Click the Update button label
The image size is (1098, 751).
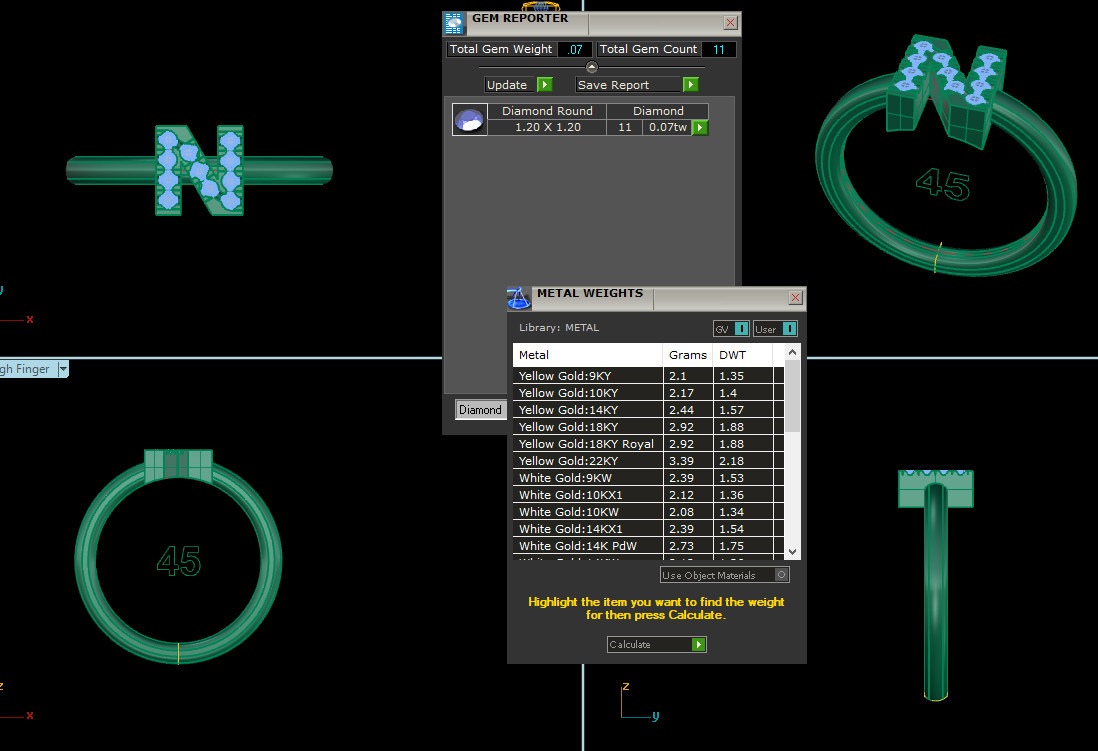[507, 85]
